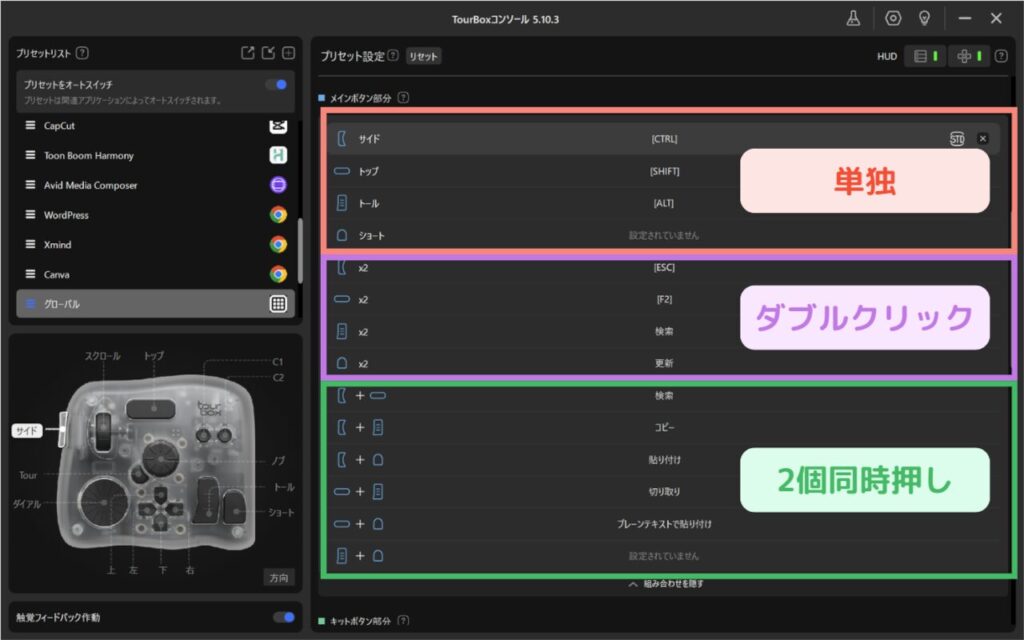Viewport: 1024px width, 640px height.
Task: Click the export preset icon
Action: (248, 53)
